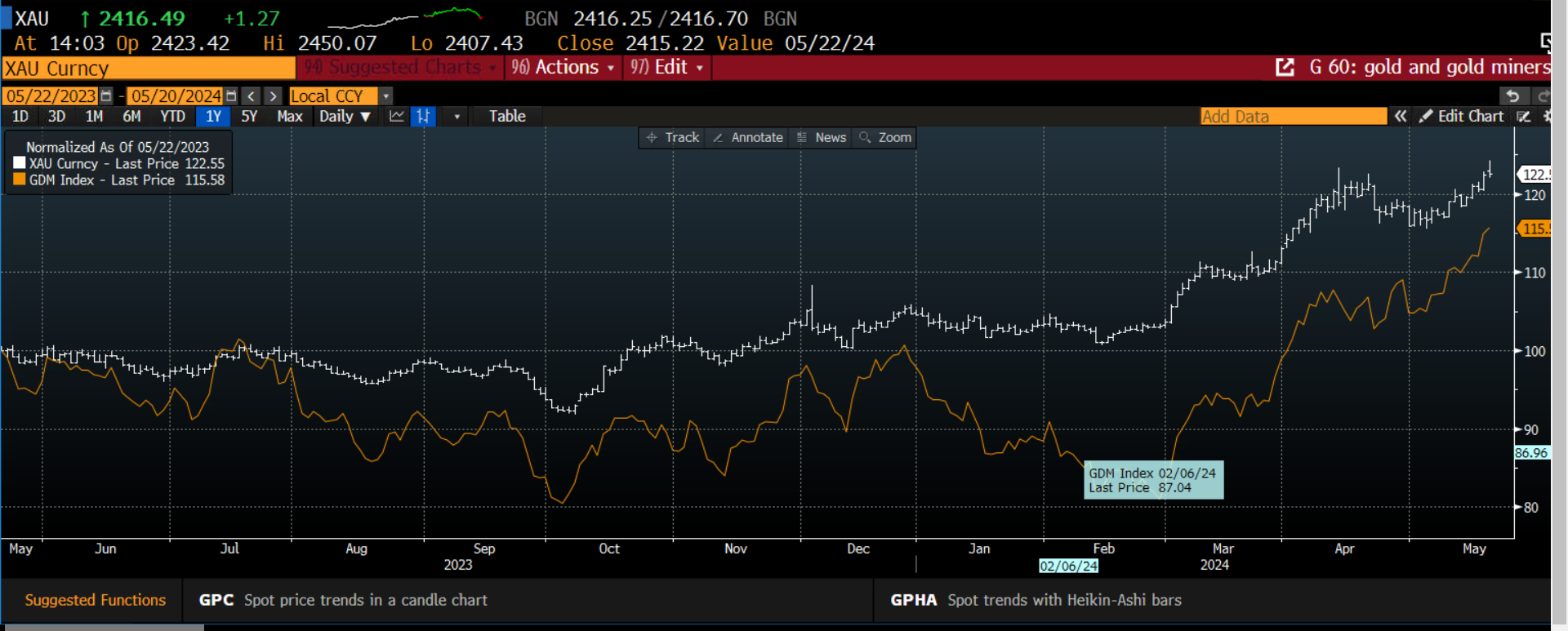Screen dimensions: 1568x631
Task: Select the 6M range
Action: [x=131, y=116]
